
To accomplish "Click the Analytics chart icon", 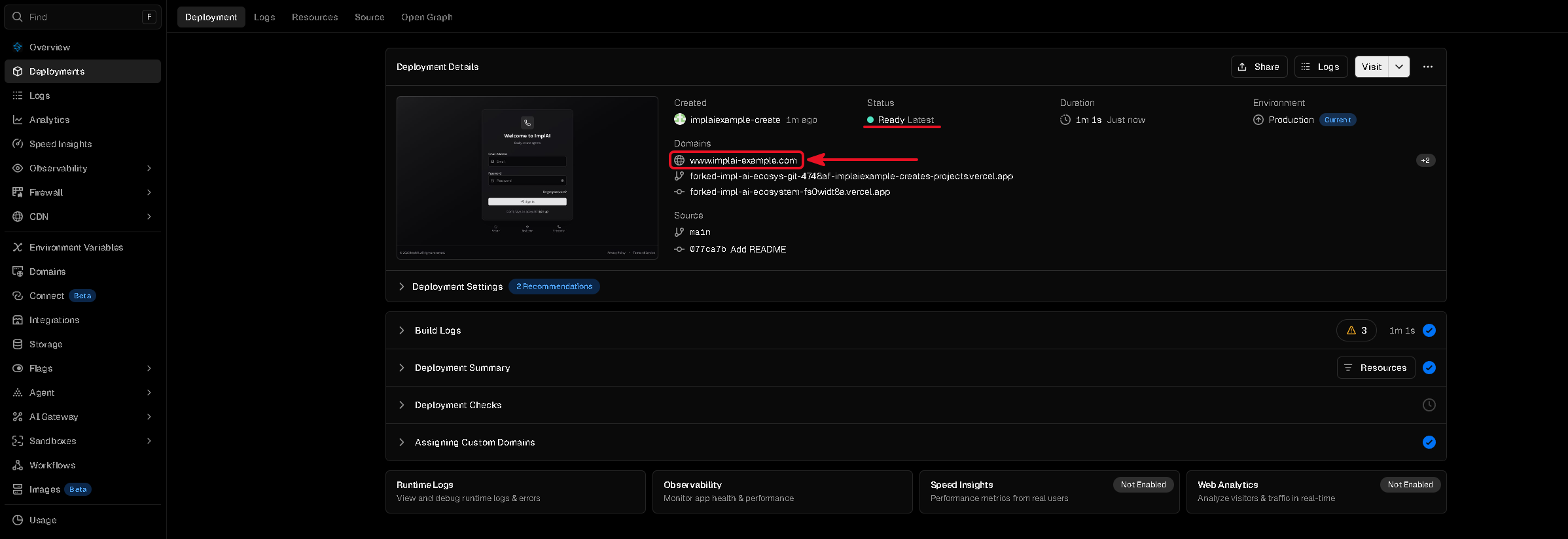I will pos(18,120).
